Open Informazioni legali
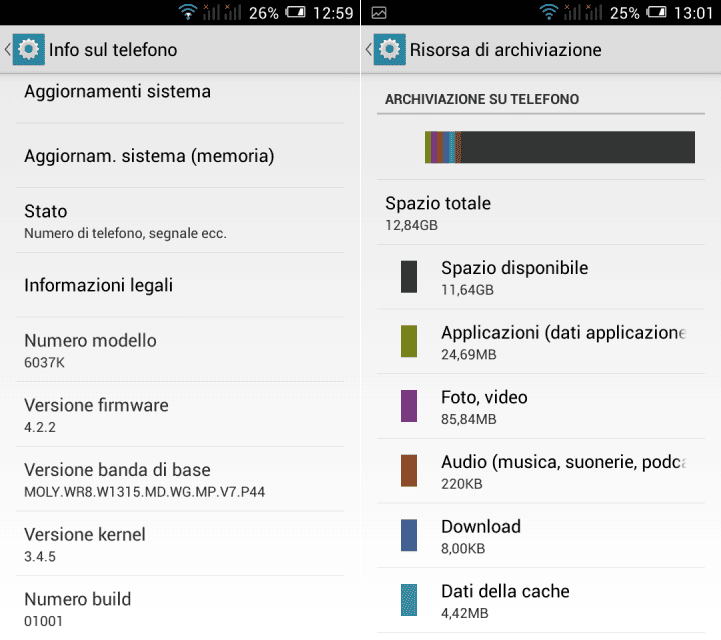The image size is (721, 640). (180, 285)
